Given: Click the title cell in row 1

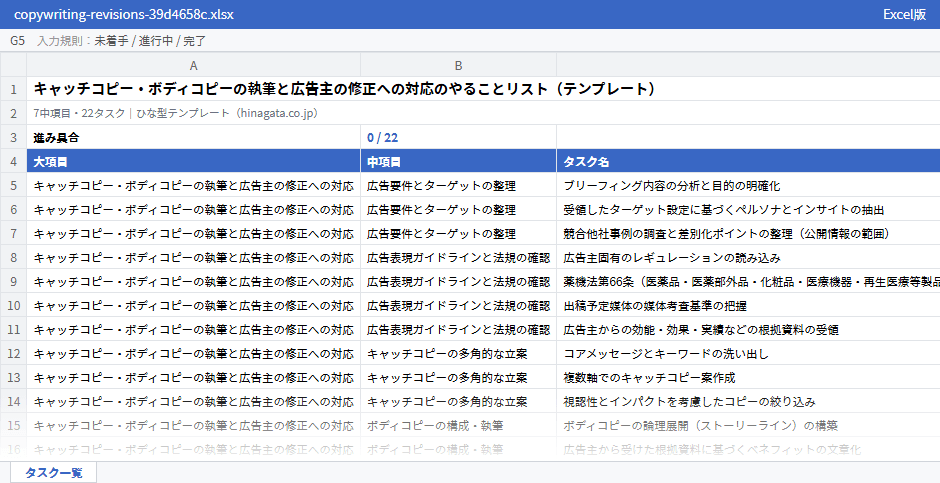Looking at the screenshot, I should click(x=483, y=89).
